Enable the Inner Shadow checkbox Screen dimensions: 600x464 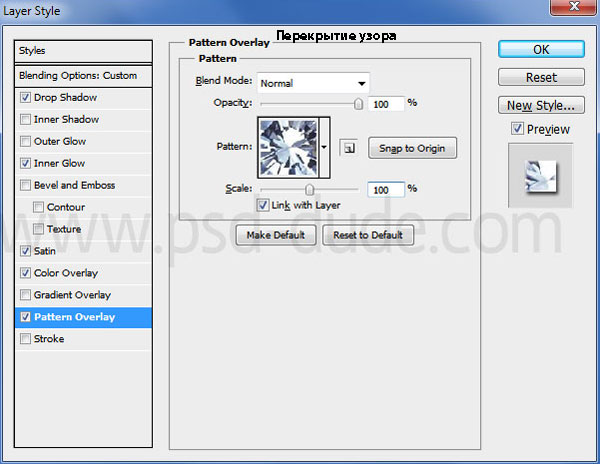point(25,120)
